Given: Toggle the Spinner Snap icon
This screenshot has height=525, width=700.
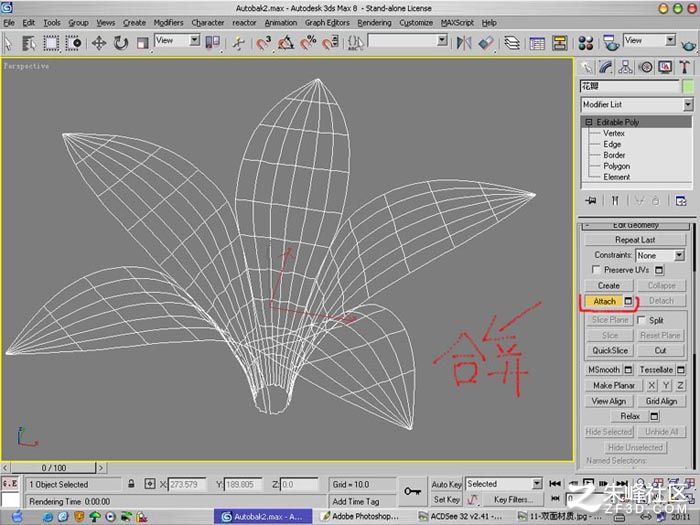Looking at the screenshot, I should click(x=330, y=43).
